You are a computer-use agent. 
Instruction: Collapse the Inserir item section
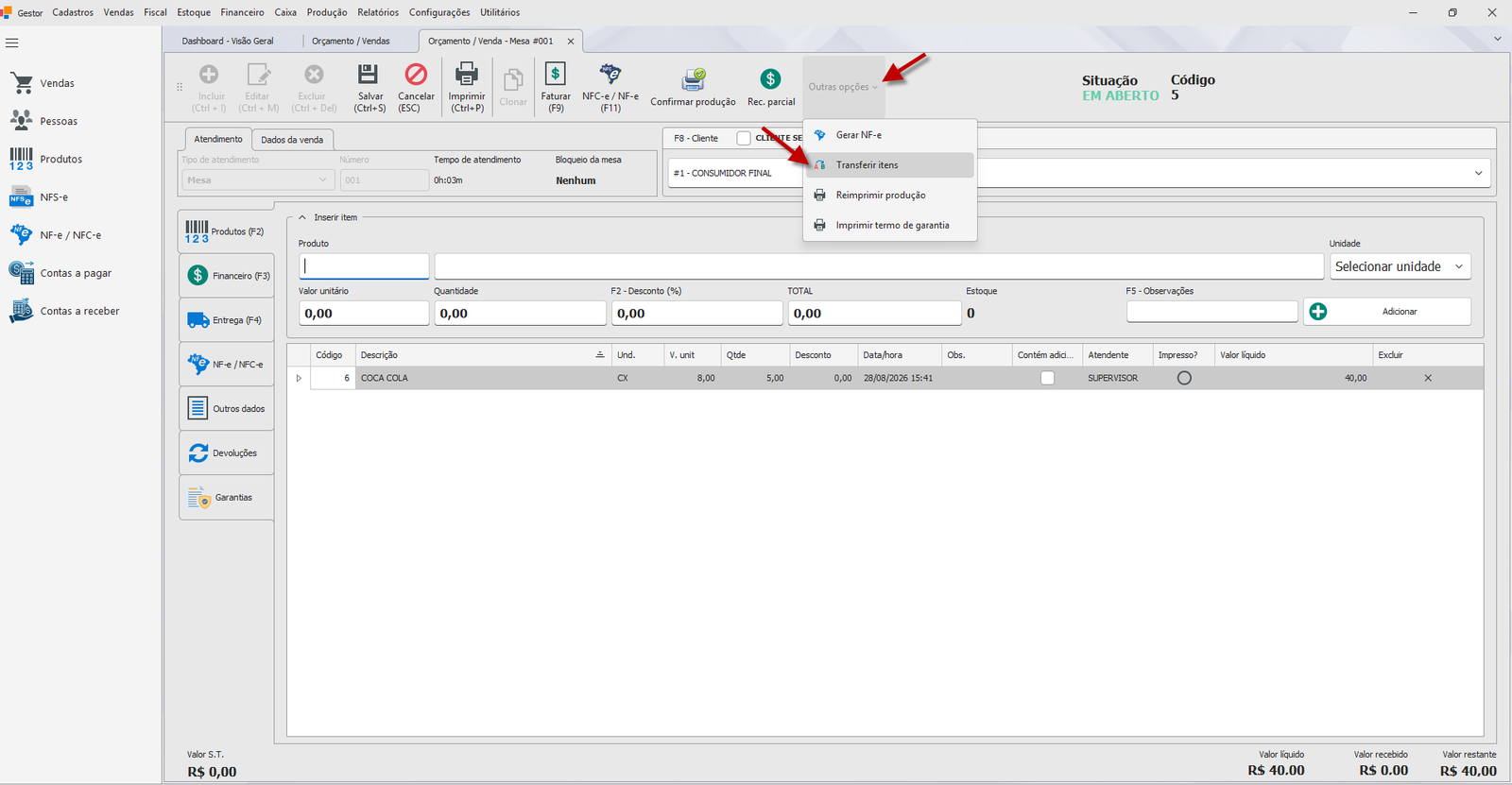[x=302, y=217]
